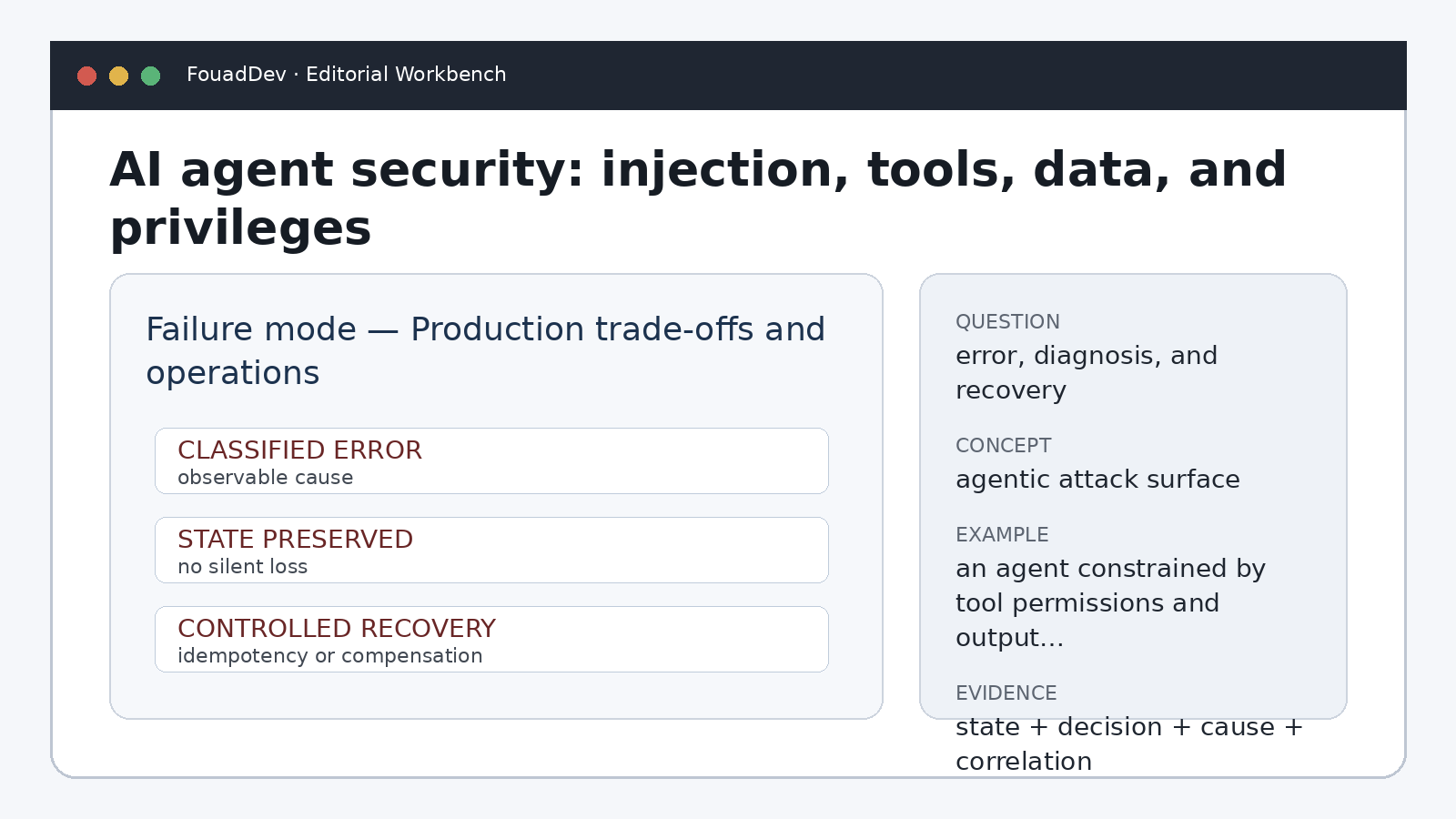Select the FouadDev Editorial Workbench title
The height and width of the screenshot is (819, 1456).
[346, 75]
